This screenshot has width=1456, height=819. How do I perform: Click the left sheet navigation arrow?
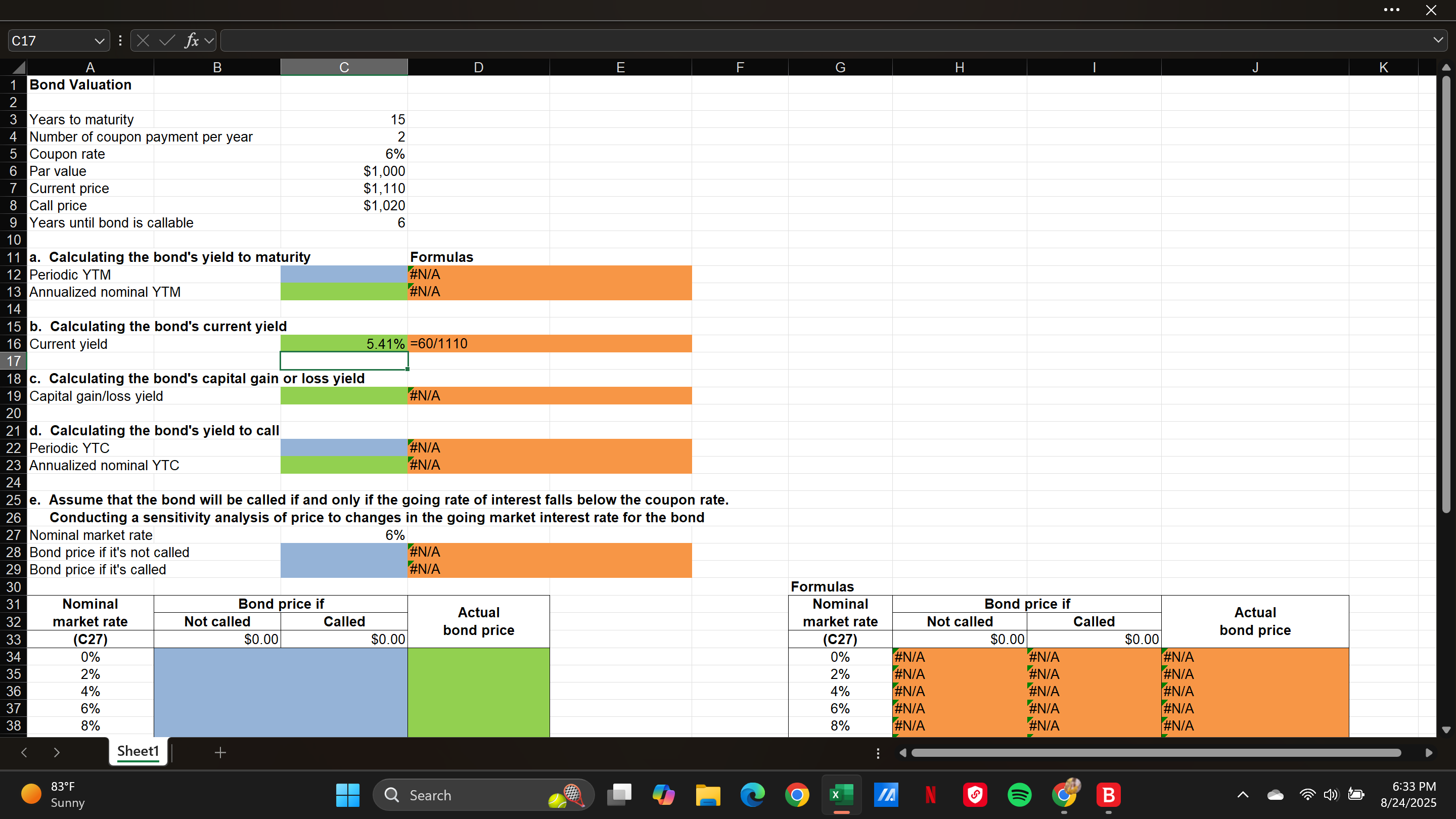24,752
